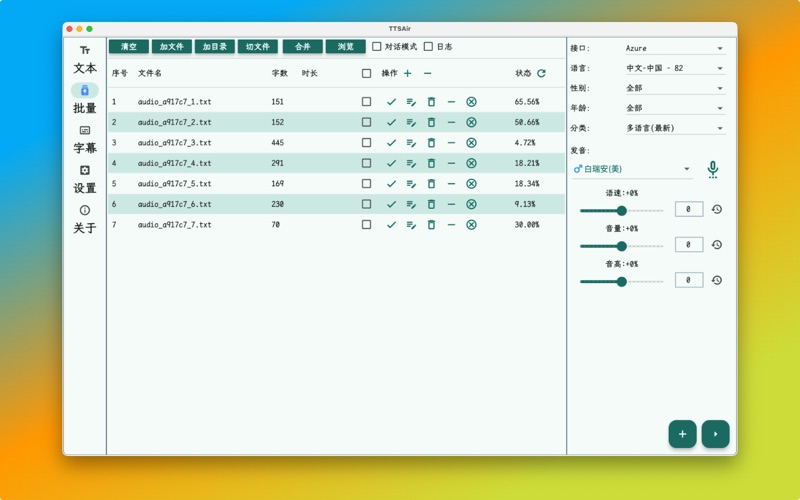800x500 pixels.
Task: Click the circled X icon for audio_a917c7_1.txt
Action: (x=471, y=102)
